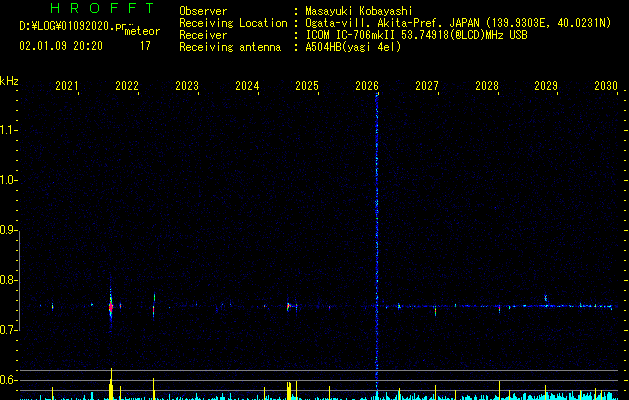Viewport: 629px width, 400px height.
Task: Click the "meteor" count label
Action: (x=142, y=31)
